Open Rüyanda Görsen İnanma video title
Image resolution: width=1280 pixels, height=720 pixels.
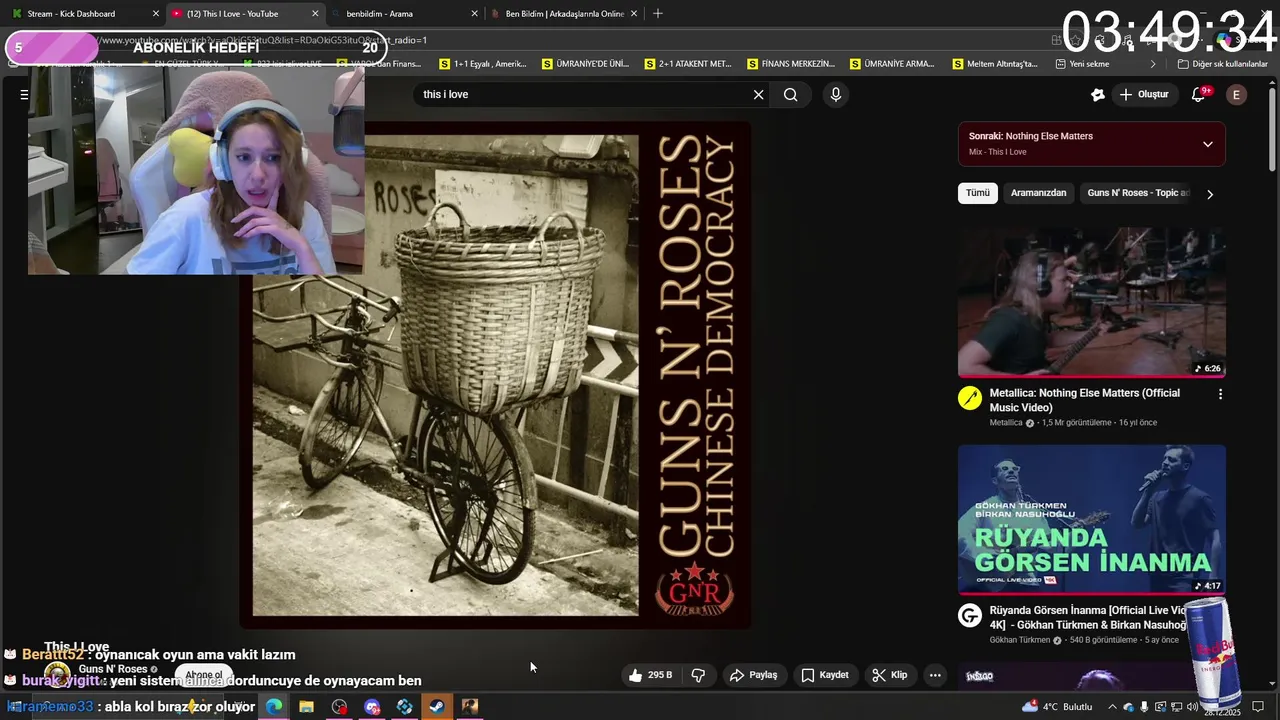pos(1088,617)
